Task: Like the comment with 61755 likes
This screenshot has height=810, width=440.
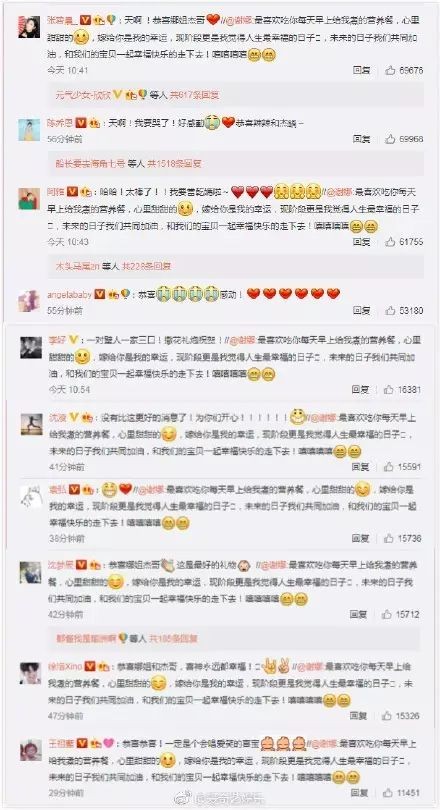Action: pos(390,241)
